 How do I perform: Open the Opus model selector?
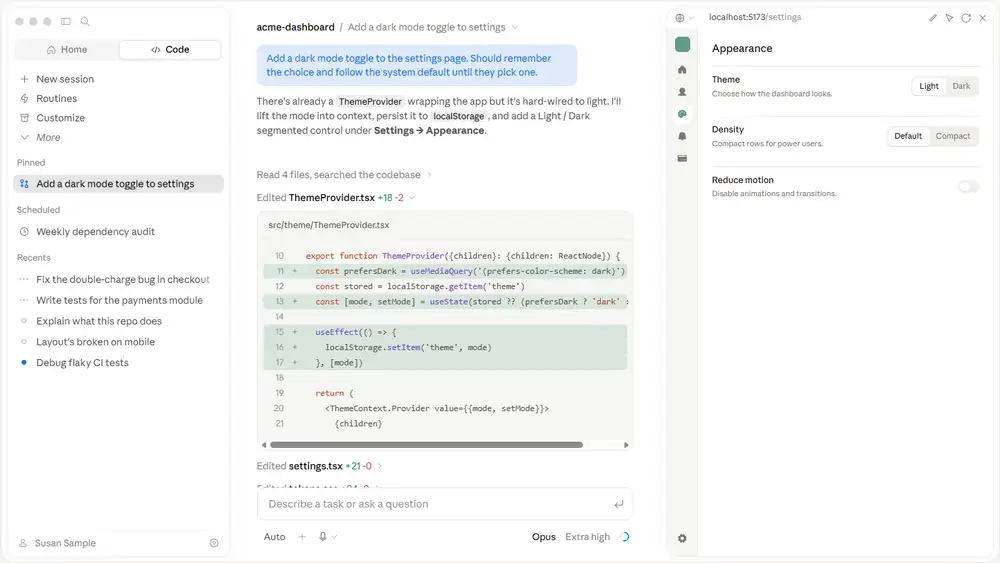point(543,537)
